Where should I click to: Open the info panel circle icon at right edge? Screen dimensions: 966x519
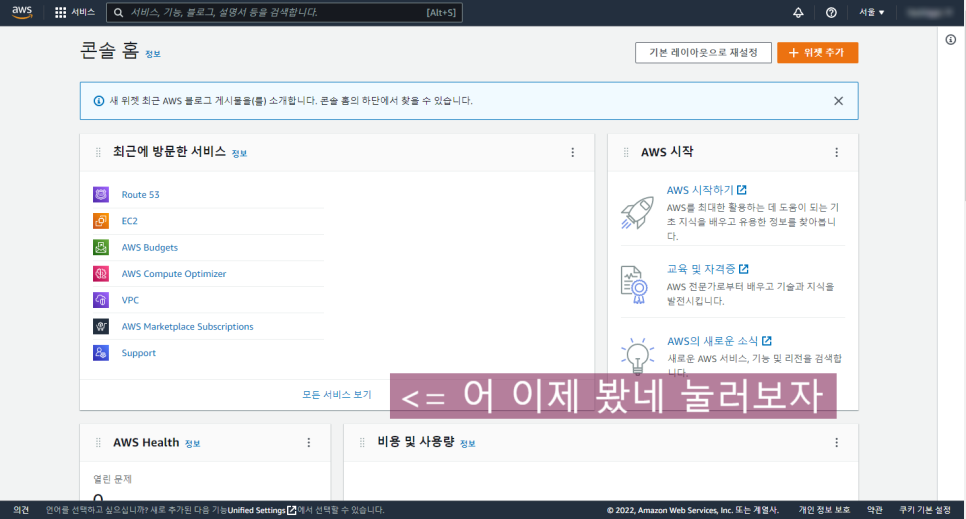pos(951,40)
